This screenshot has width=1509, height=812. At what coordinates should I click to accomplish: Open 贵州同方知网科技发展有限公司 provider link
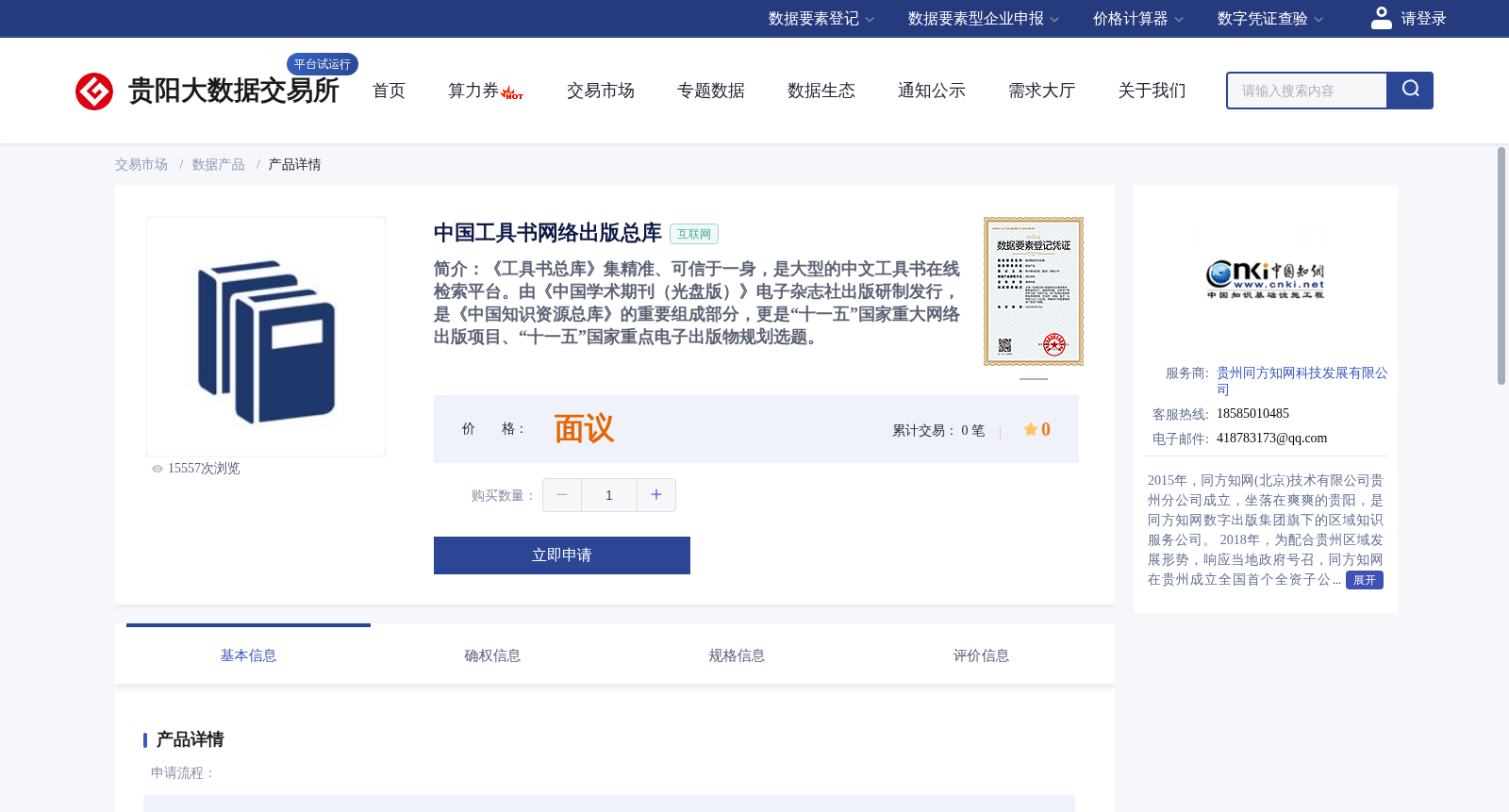(1302, 381)
